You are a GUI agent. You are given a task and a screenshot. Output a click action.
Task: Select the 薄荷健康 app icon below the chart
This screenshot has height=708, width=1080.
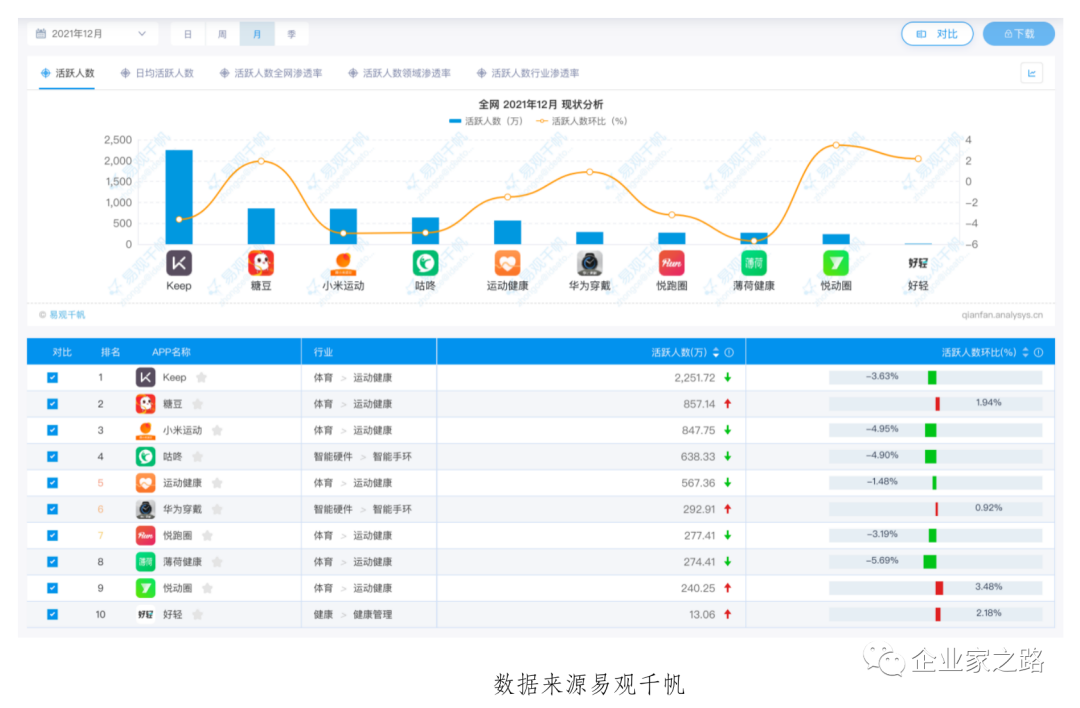[752, 262]
